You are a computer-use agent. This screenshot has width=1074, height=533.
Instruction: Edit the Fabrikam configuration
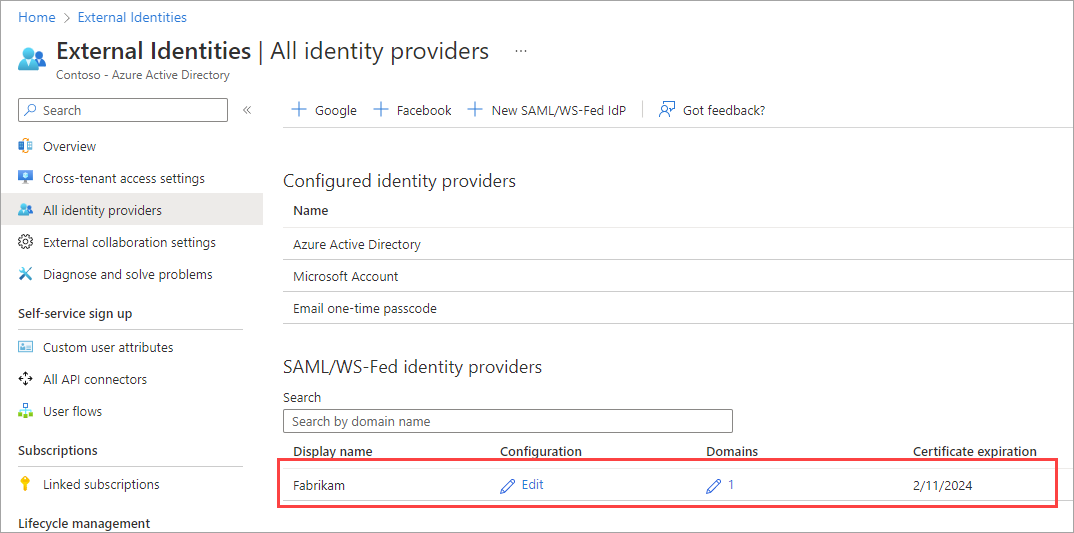pyautogui.click(x=522, y=485)
